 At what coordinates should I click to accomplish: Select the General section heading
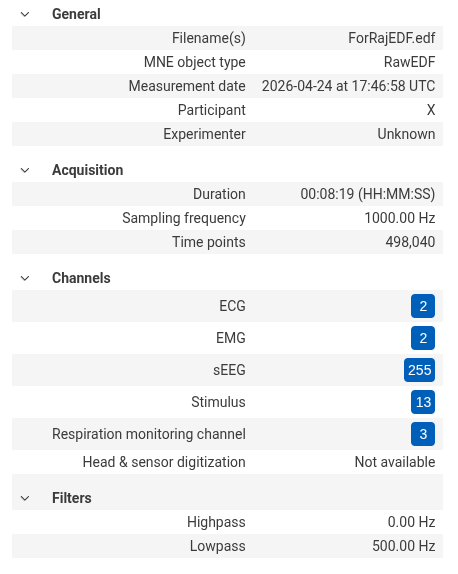click(x=76, y=14)
